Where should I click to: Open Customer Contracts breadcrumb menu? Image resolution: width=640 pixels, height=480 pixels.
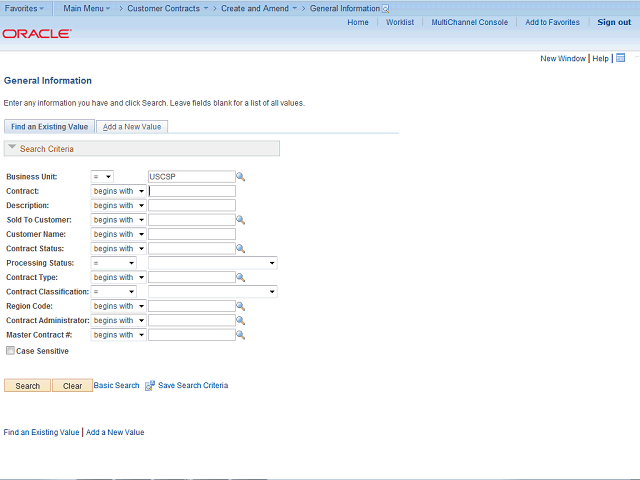point(167,9)
